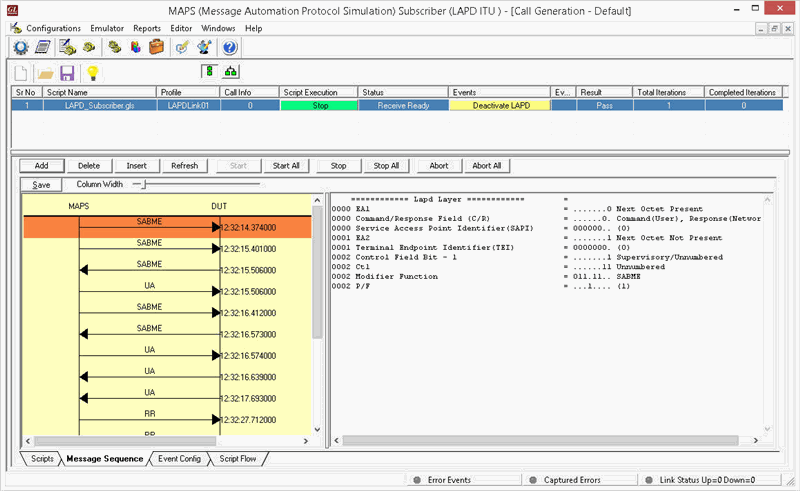Click the Start All button
The image size is (800, 491).
click(286, 166)
